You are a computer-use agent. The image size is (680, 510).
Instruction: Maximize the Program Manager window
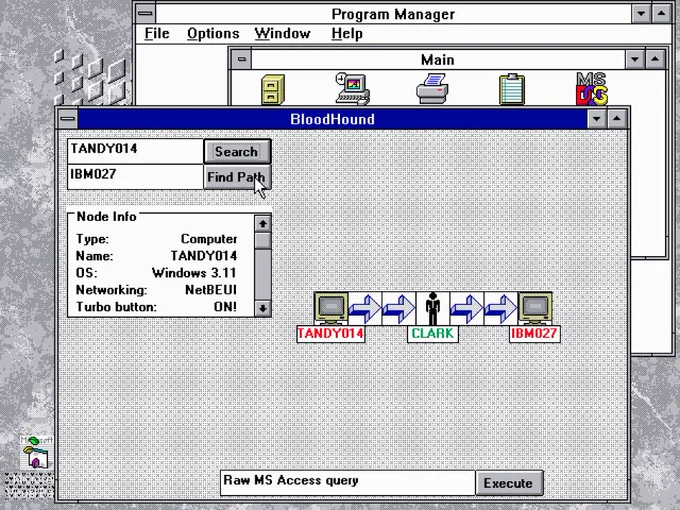coord(661,13)
